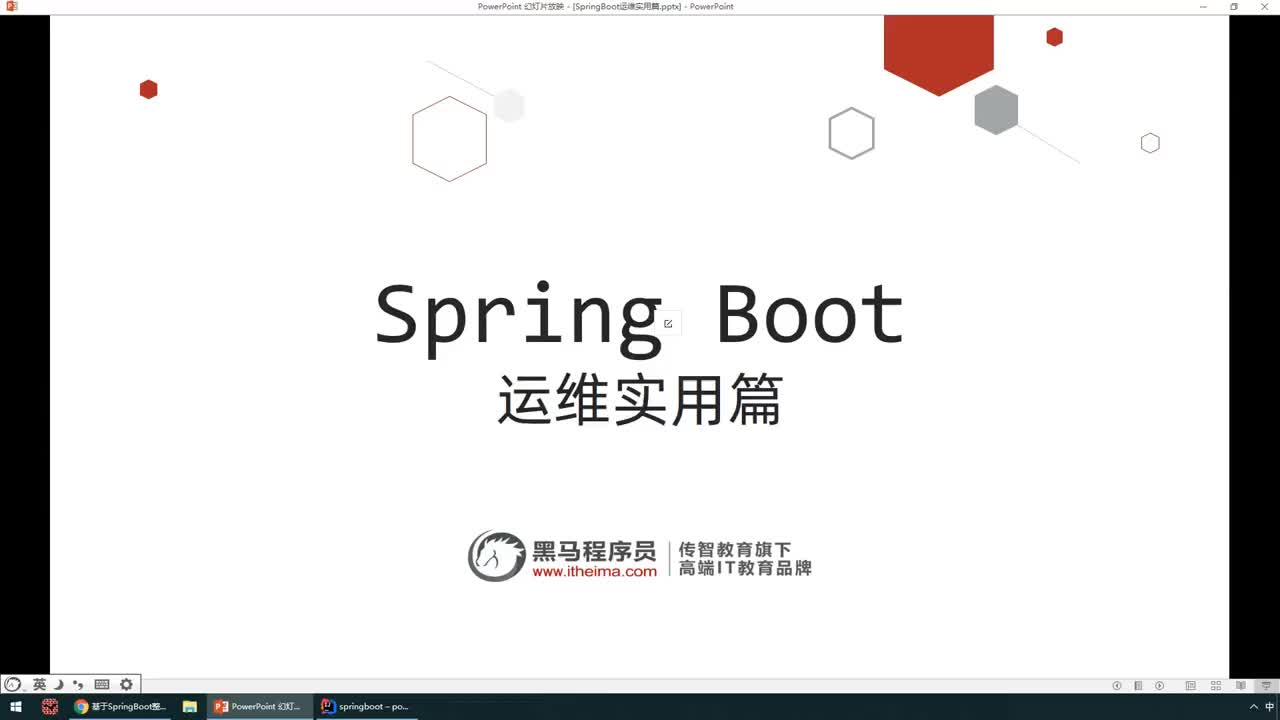The width and height of the screenshot is (1280, 720).
Task: Toggle the 中 input method tray indicator
Action: pyautogui.click(x=1270, y=707)
